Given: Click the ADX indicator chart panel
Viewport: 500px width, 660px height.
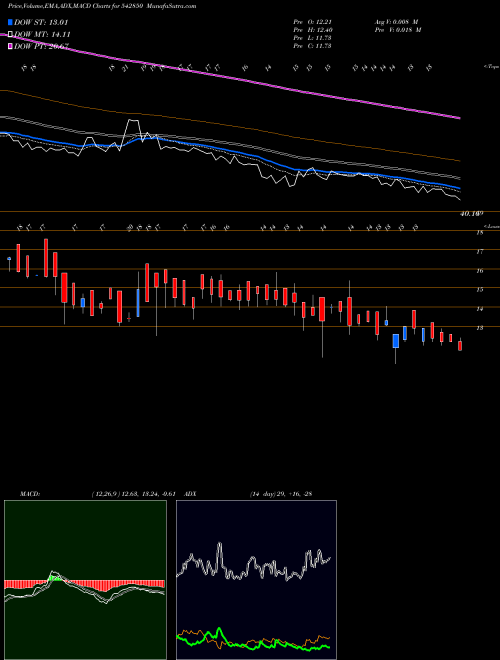Looking at the screenshot, I should click(x=256, y=580).
